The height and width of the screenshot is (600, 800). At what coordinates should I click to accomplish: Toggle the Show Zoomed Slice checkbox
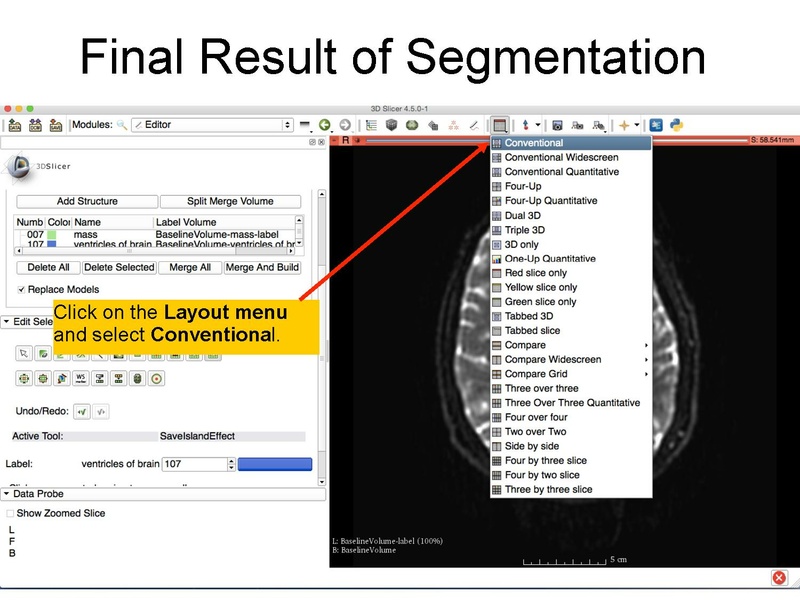pos(10,513)
